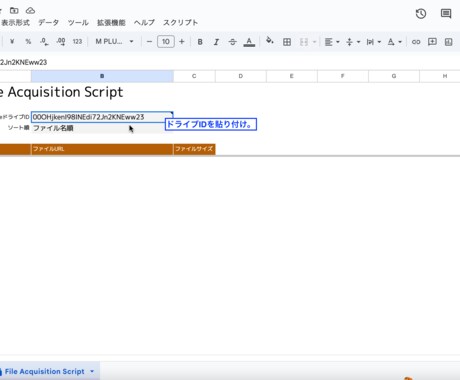460x380 pixels.
Task: Select column E header
Action: [292, 76]
